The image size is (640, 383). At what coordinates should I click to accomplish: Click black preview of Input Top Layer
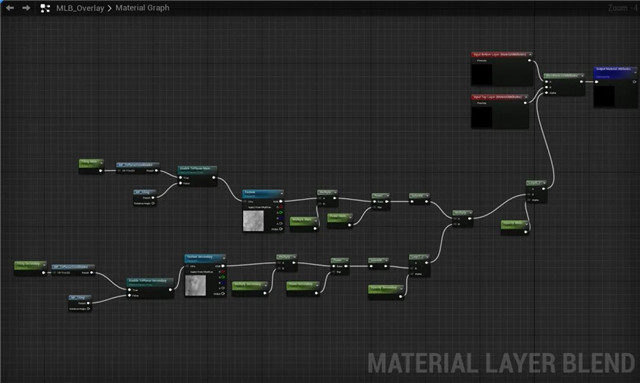coord(482,118)
